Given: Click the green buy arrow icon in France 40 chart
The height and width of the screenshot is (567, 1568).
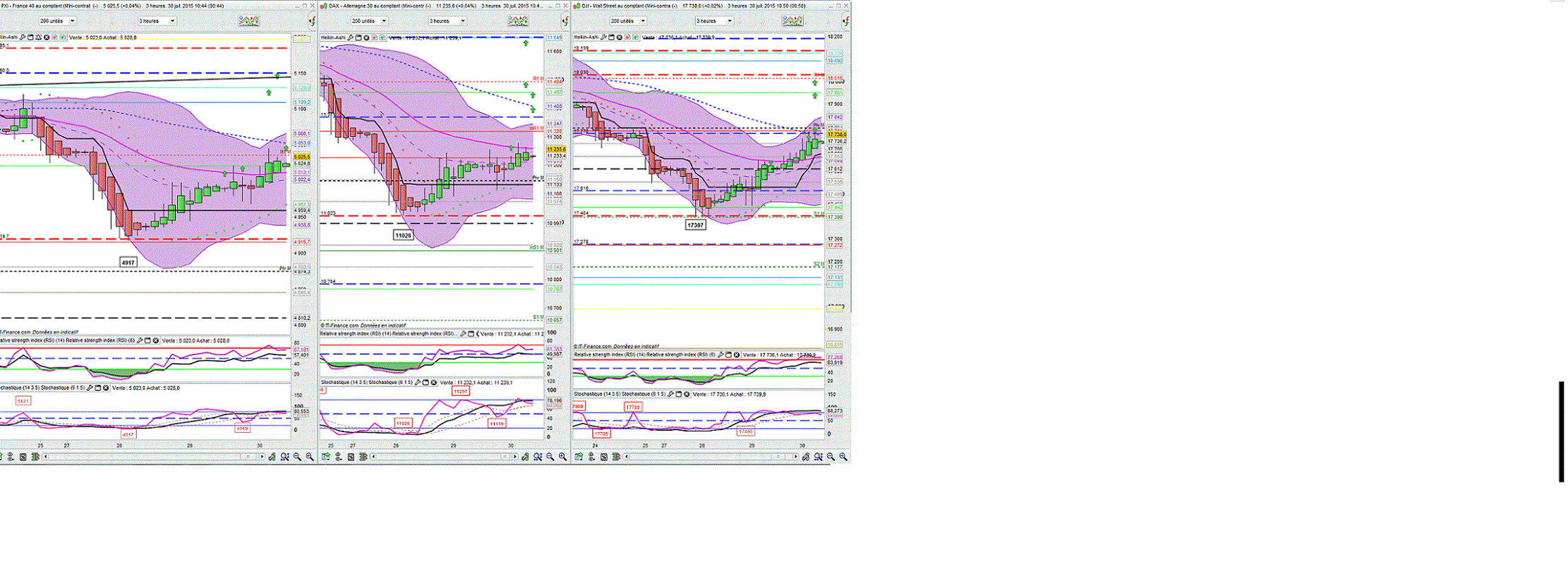Looking at the screenshot, I should (x=63, y=37).
